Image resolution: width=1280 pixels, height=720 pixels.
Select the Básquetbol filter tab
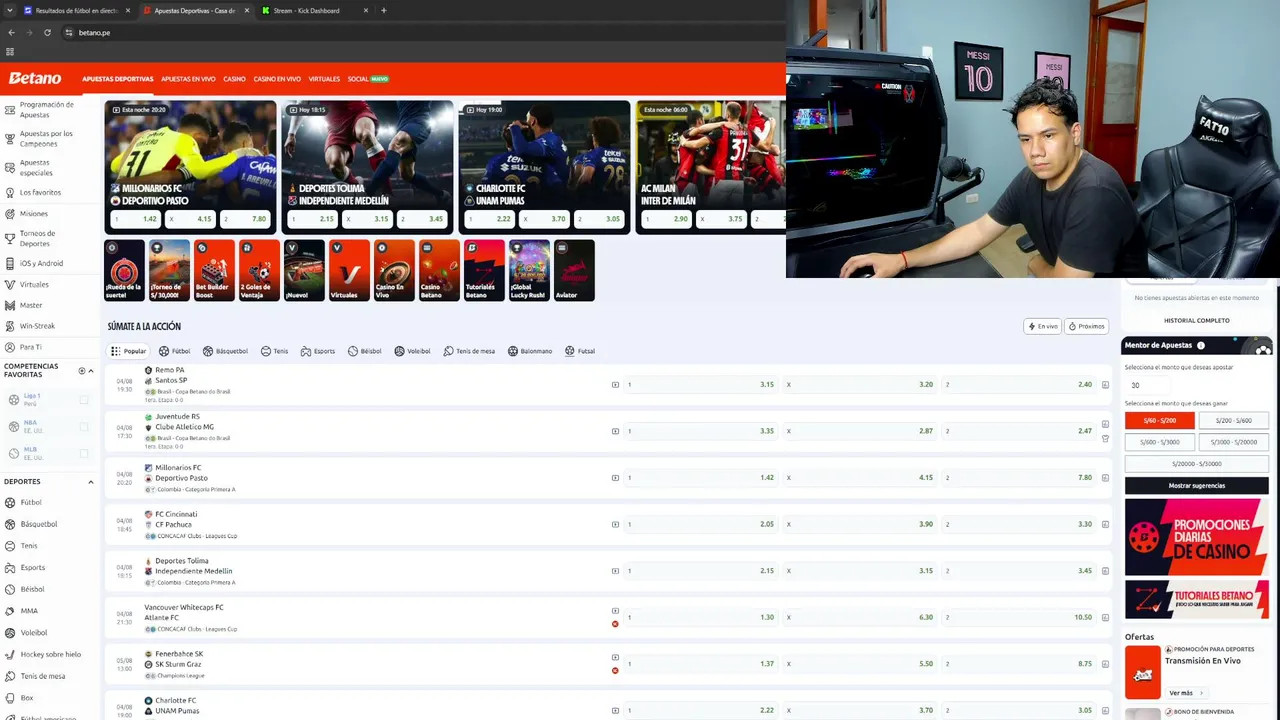225,351
